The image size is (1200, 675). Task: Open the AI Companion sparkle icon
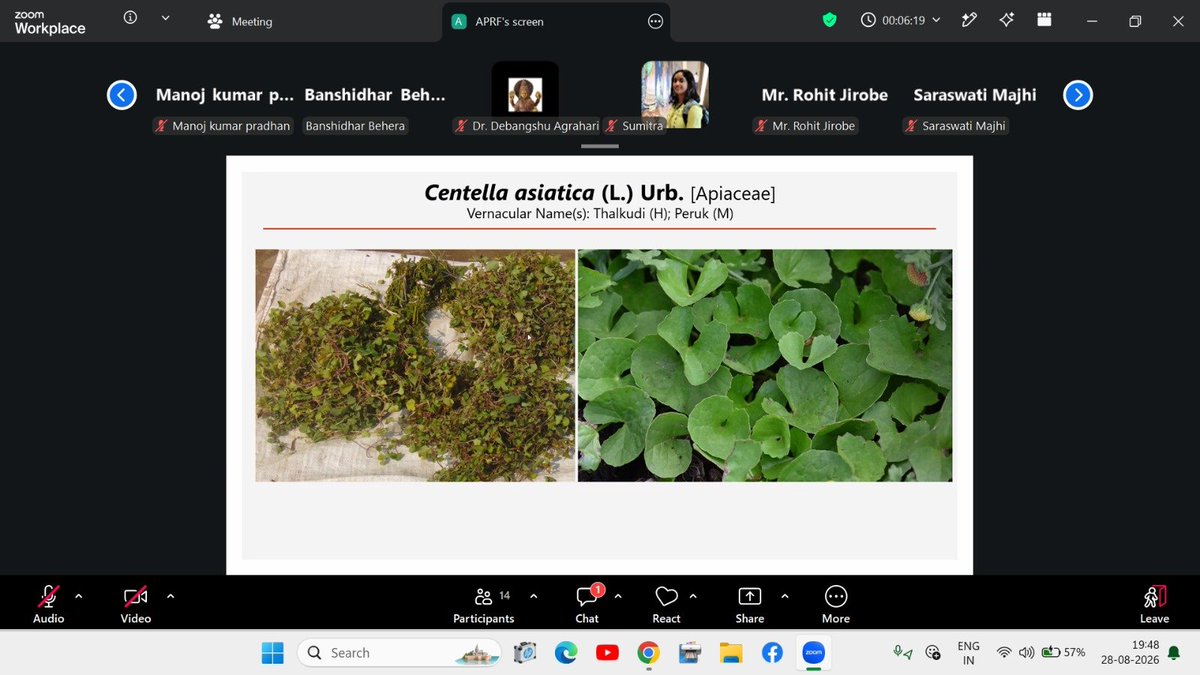(x=1007, y=20)
